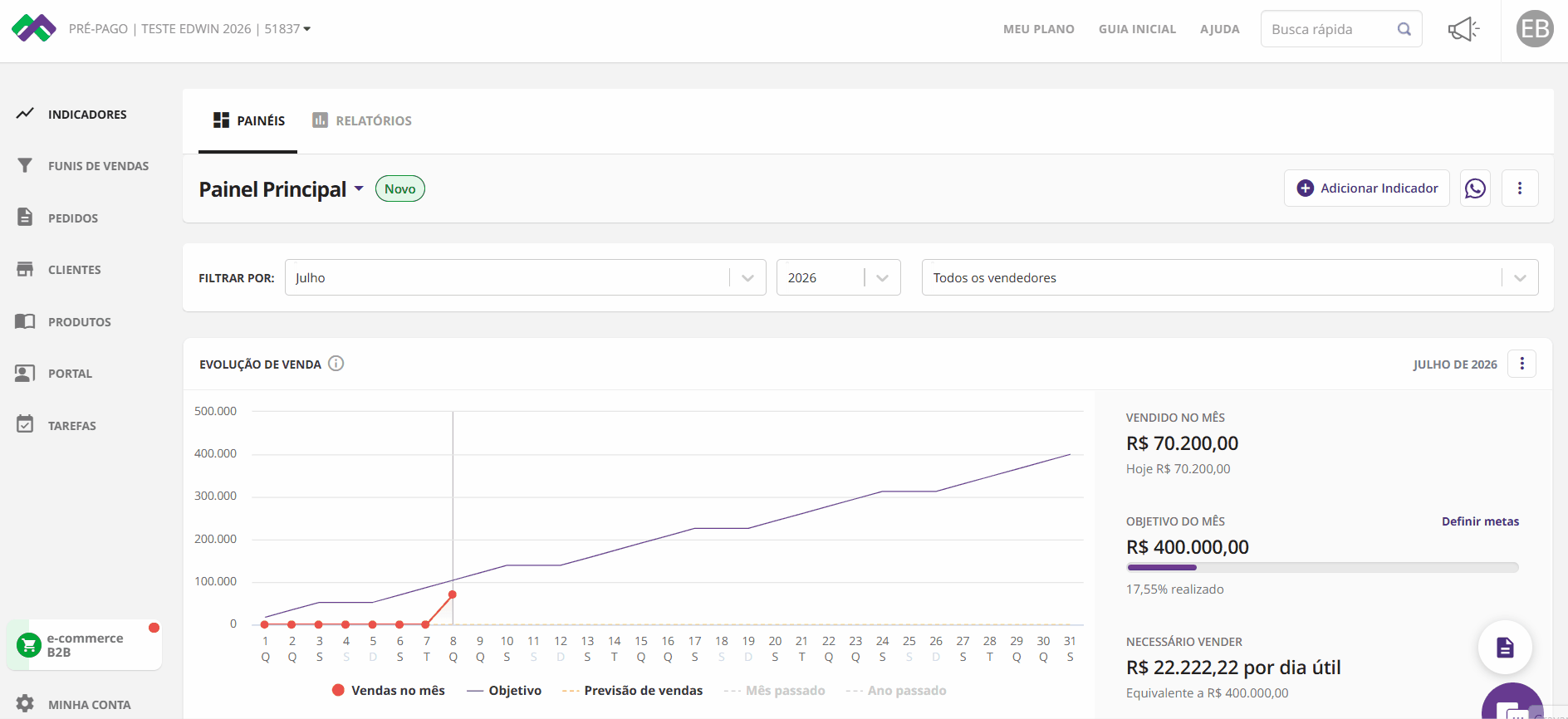Click the info icon beside Evolução de Venda
Screen dimensions: 1568x719
tap(336, 364)
